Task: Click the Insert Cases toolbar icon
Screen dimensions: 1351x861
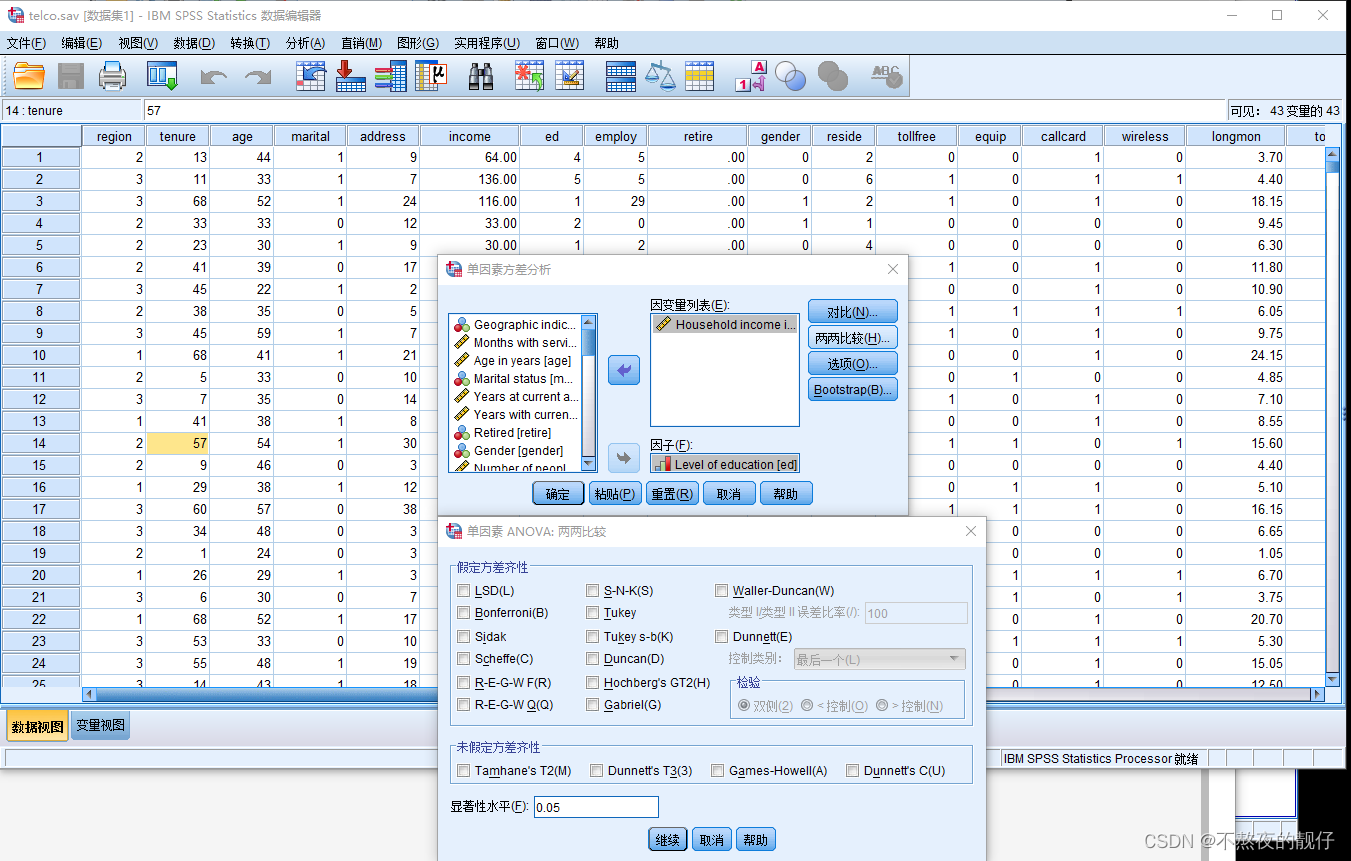Action: 529,76
